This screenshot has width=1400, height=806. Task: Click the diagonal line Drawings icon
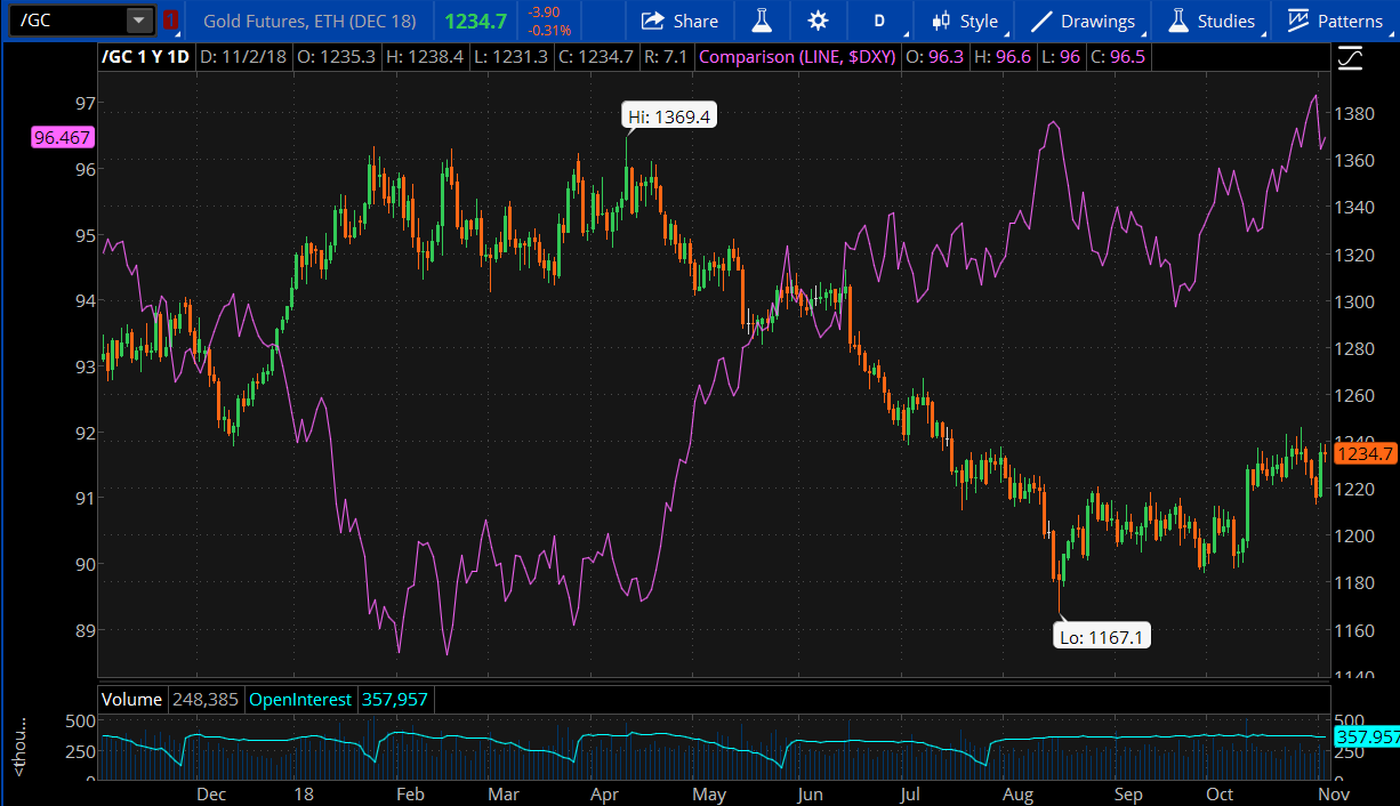click(1042, 20)
